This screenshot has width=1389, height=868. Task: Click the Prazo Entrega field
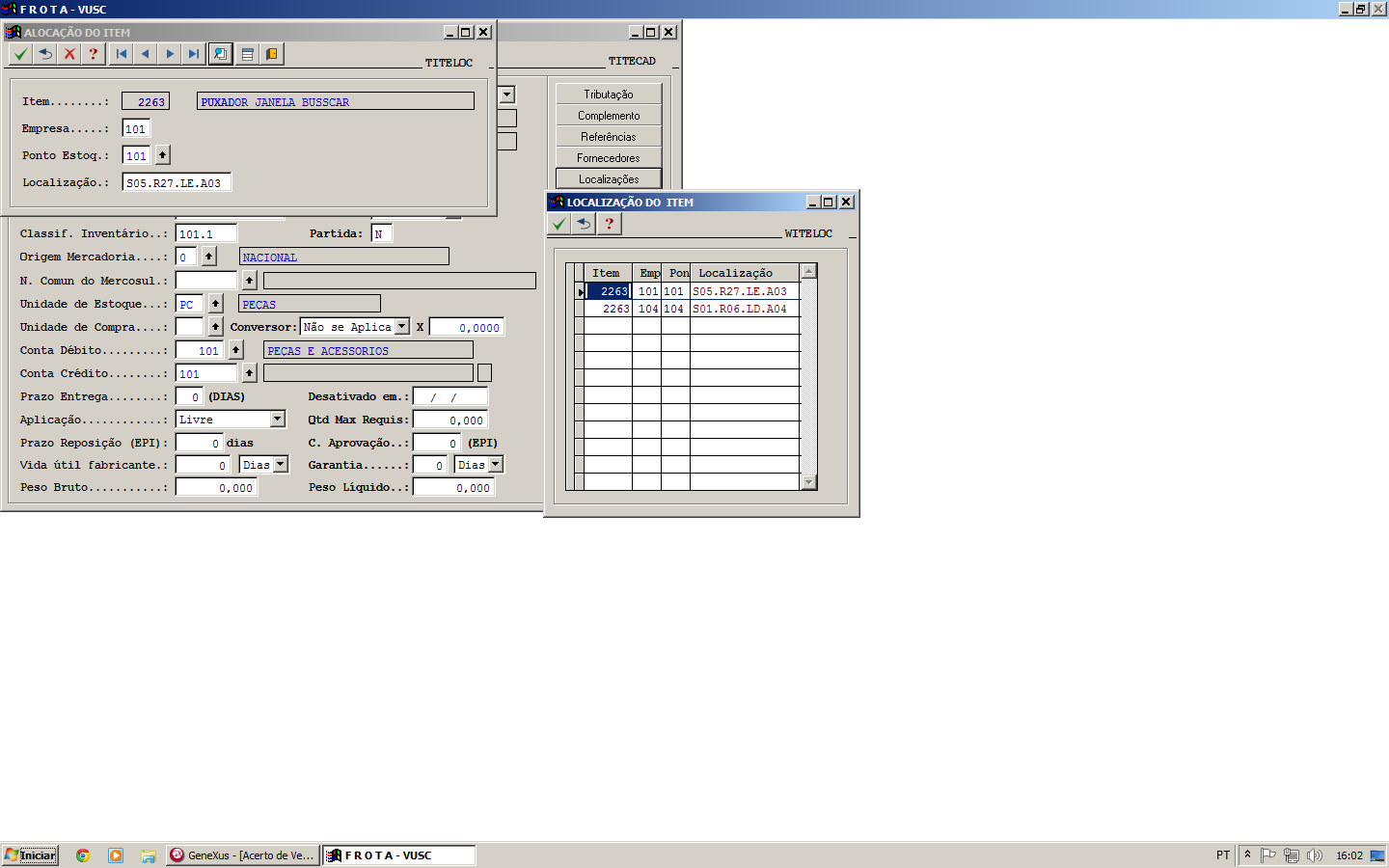pyautogui.click(x=189, y=396)
